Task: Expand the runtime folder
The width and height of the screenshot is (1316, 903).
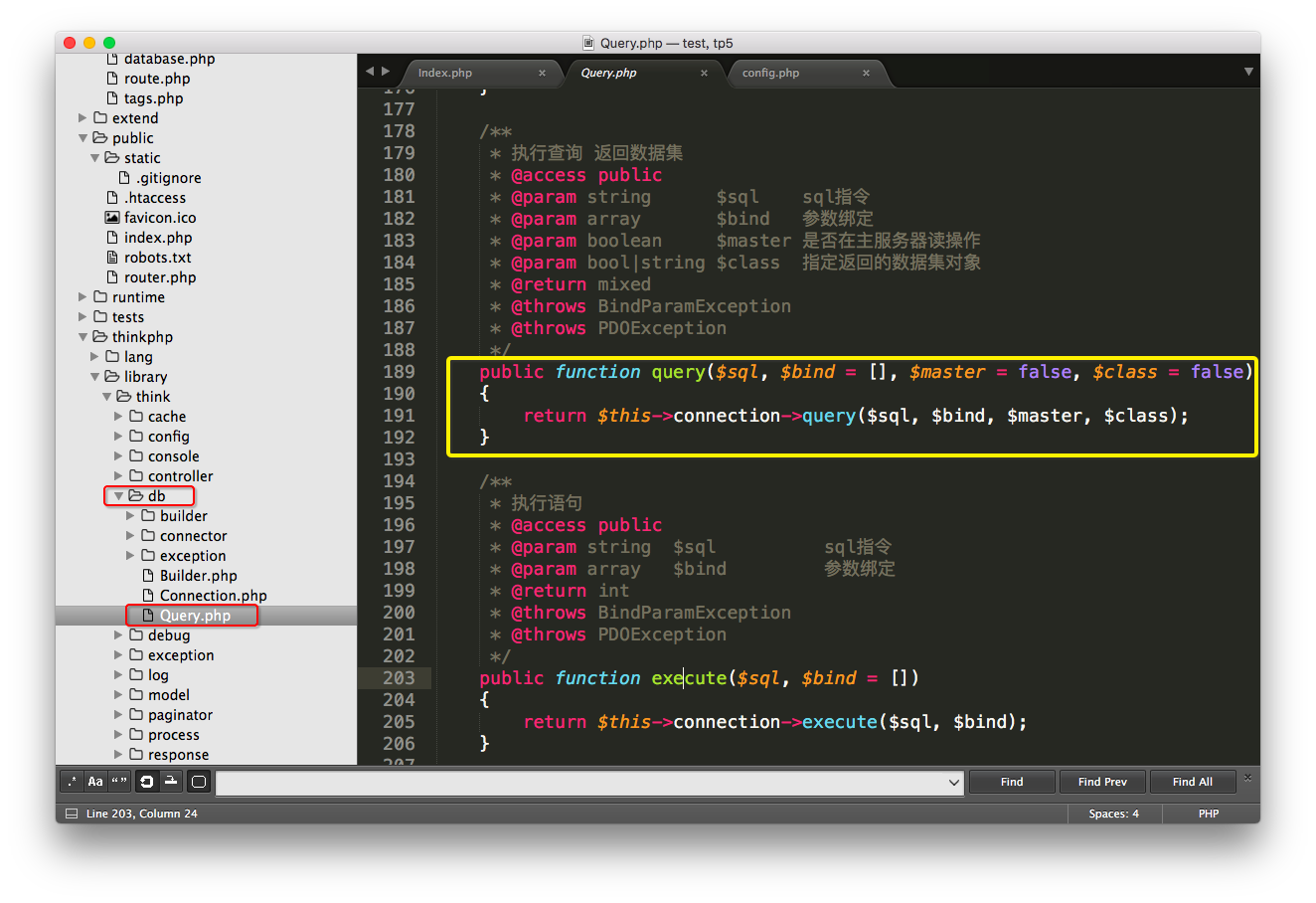Action: [x=83, y=296]
